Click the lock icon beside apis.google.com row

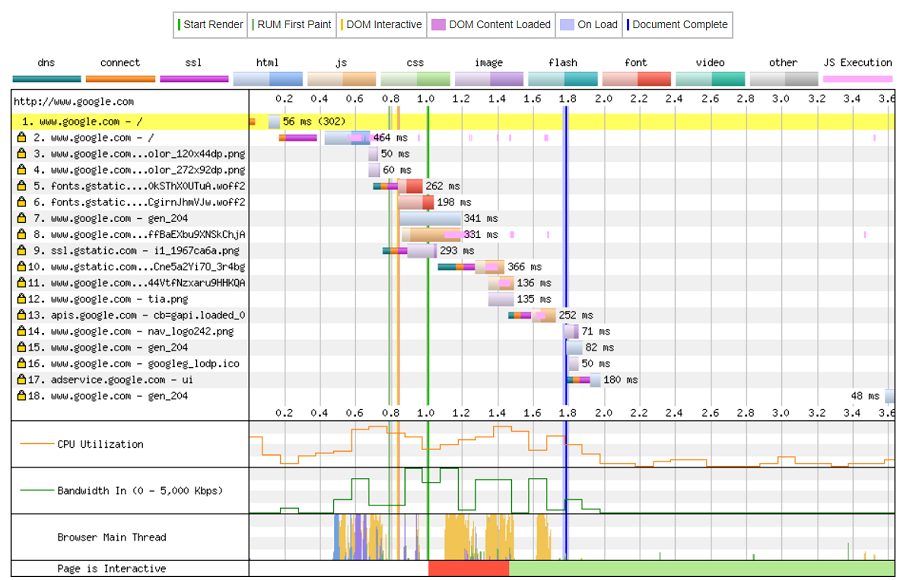click(22, 315)
